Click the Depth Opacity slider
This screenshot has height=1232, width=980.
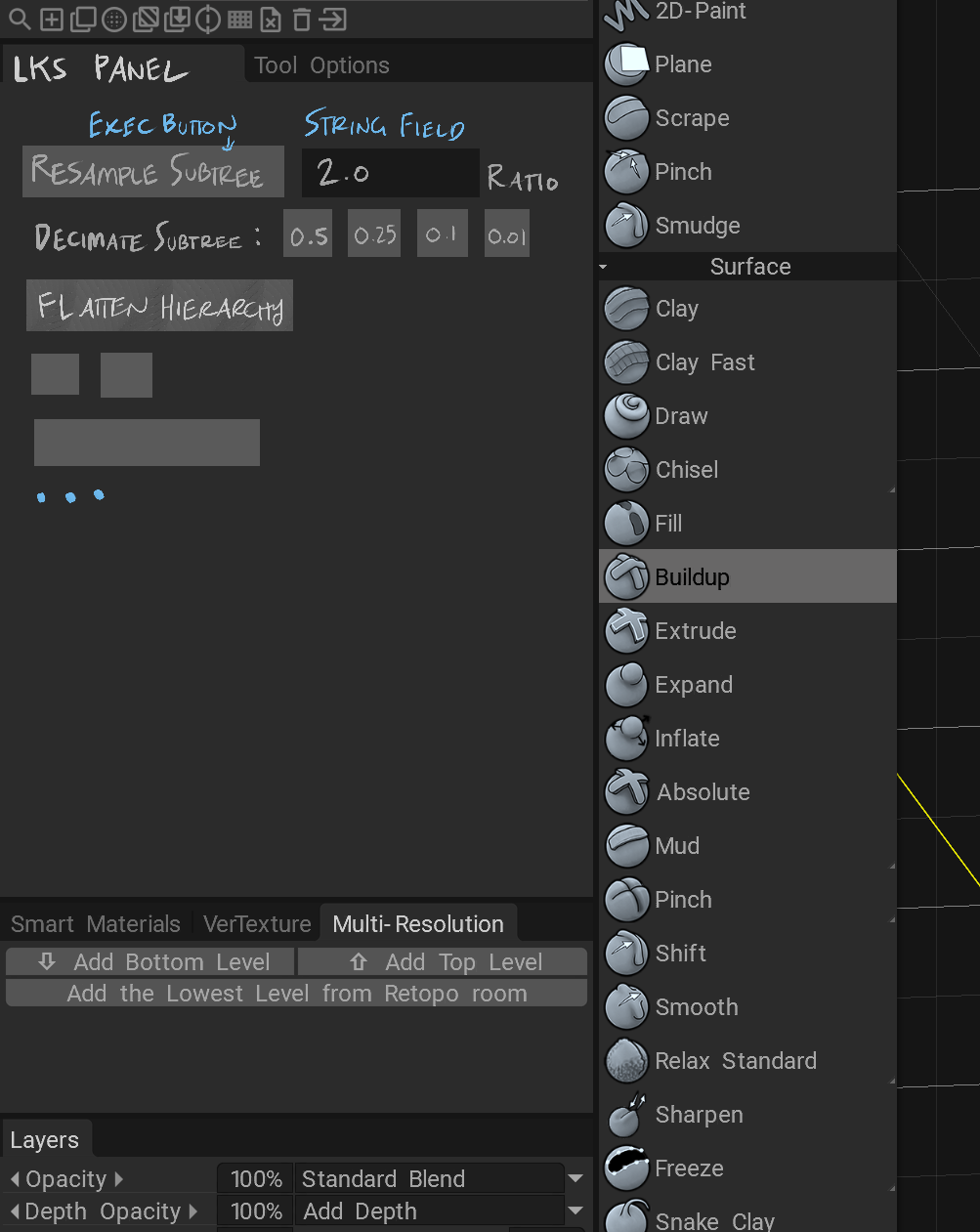click(256, 1211)
